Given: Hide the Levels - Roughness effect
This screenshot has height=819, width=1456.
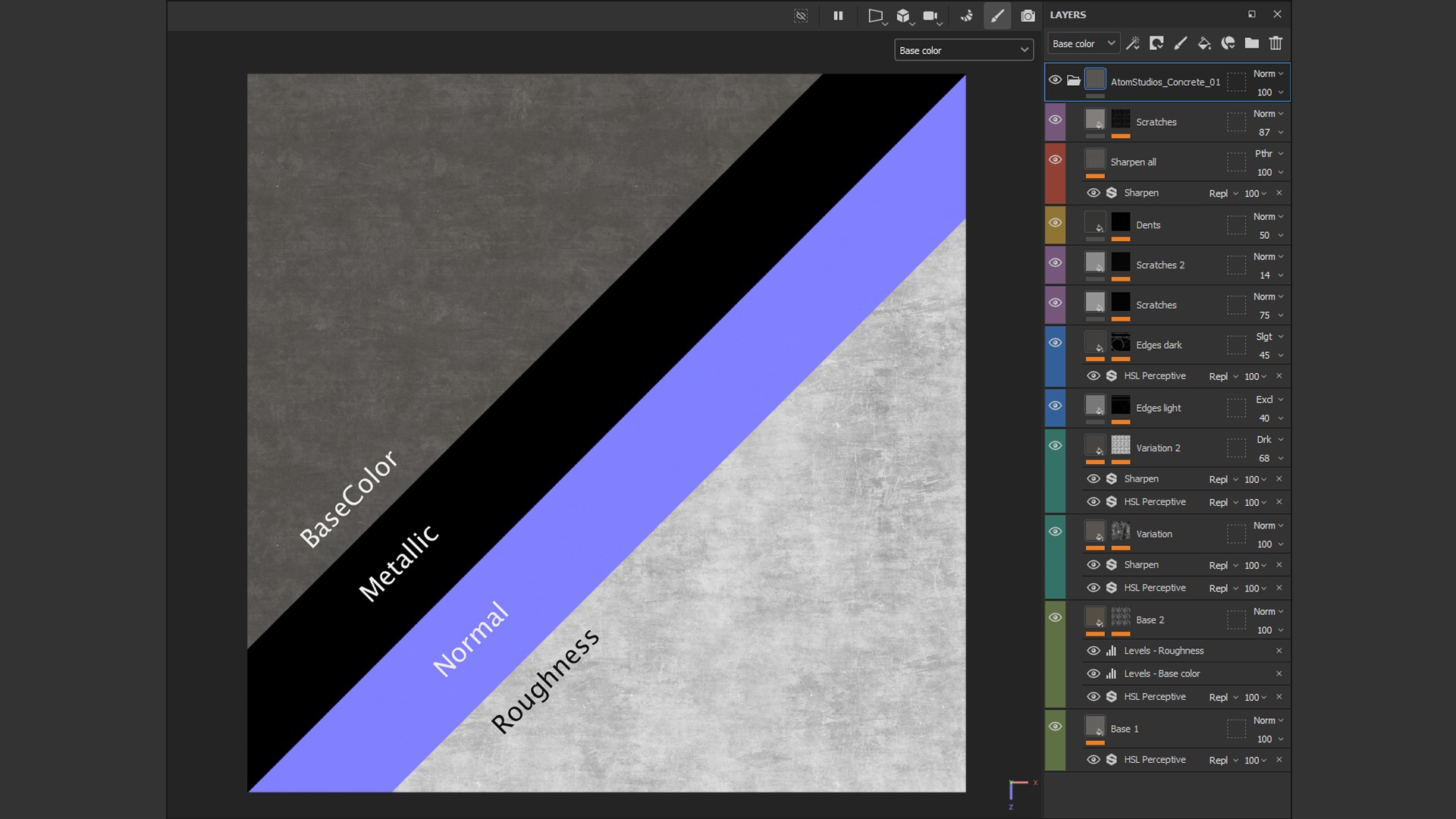Looking at the screenshot, I should tap(1093, 651).
